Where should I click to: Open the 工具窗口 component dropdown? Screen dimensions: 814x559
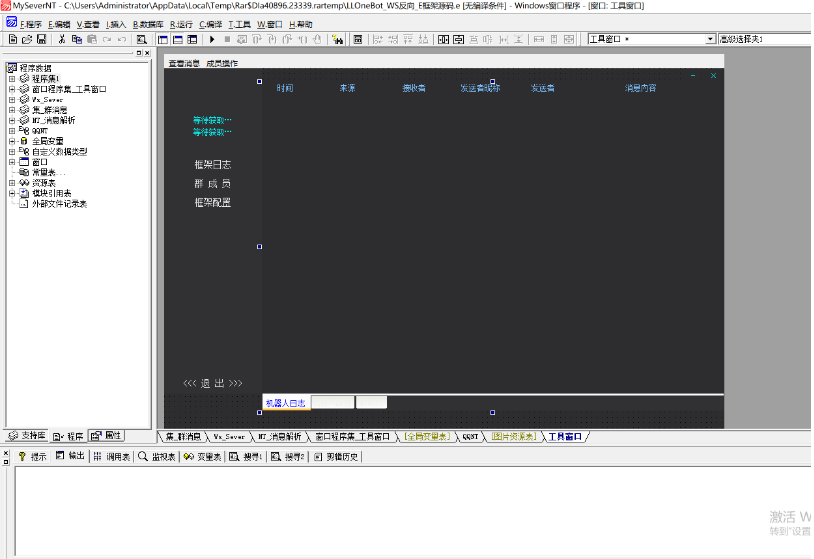711,39
